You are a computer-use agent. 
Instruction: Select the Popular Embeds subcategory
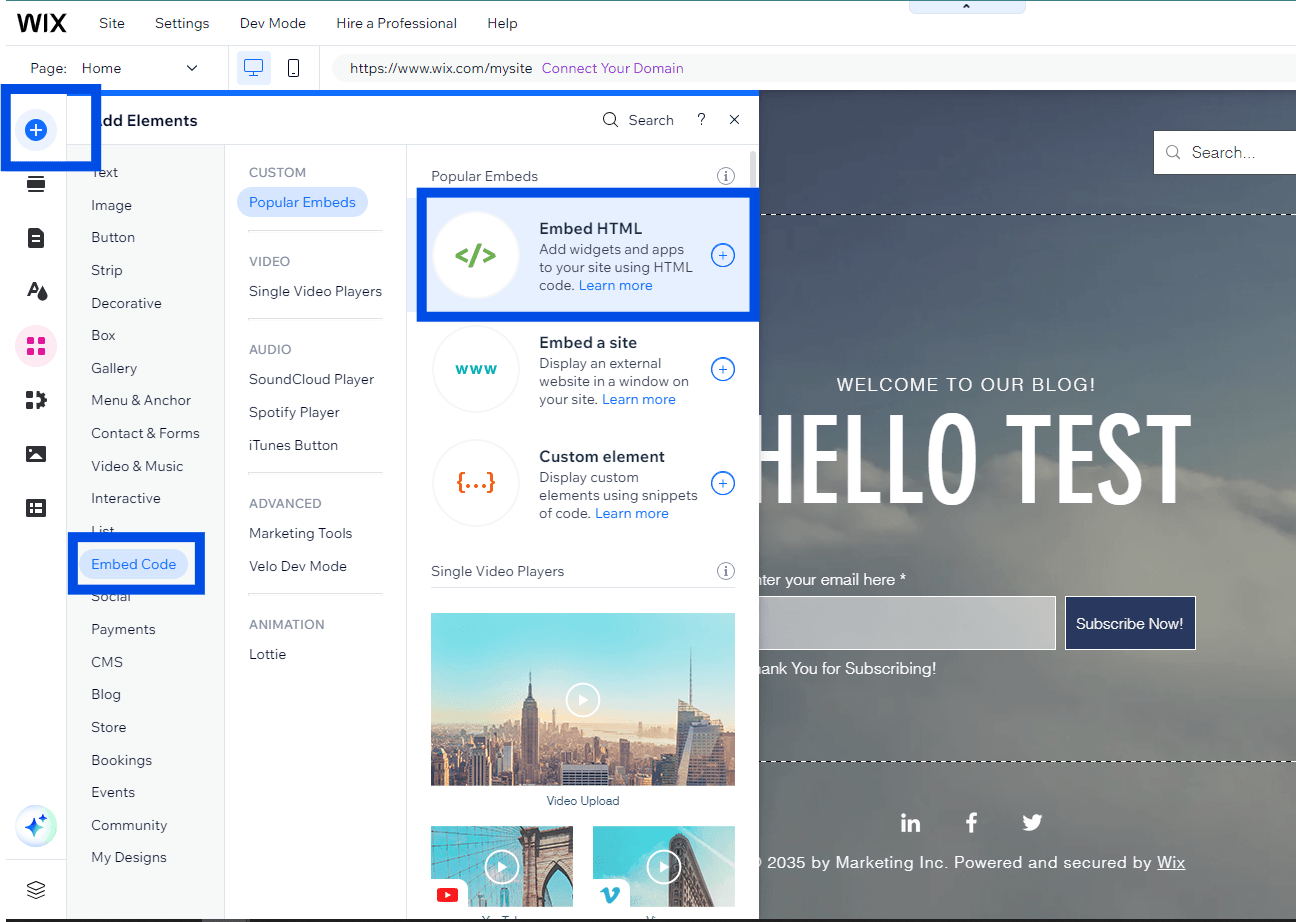[302, 202]
